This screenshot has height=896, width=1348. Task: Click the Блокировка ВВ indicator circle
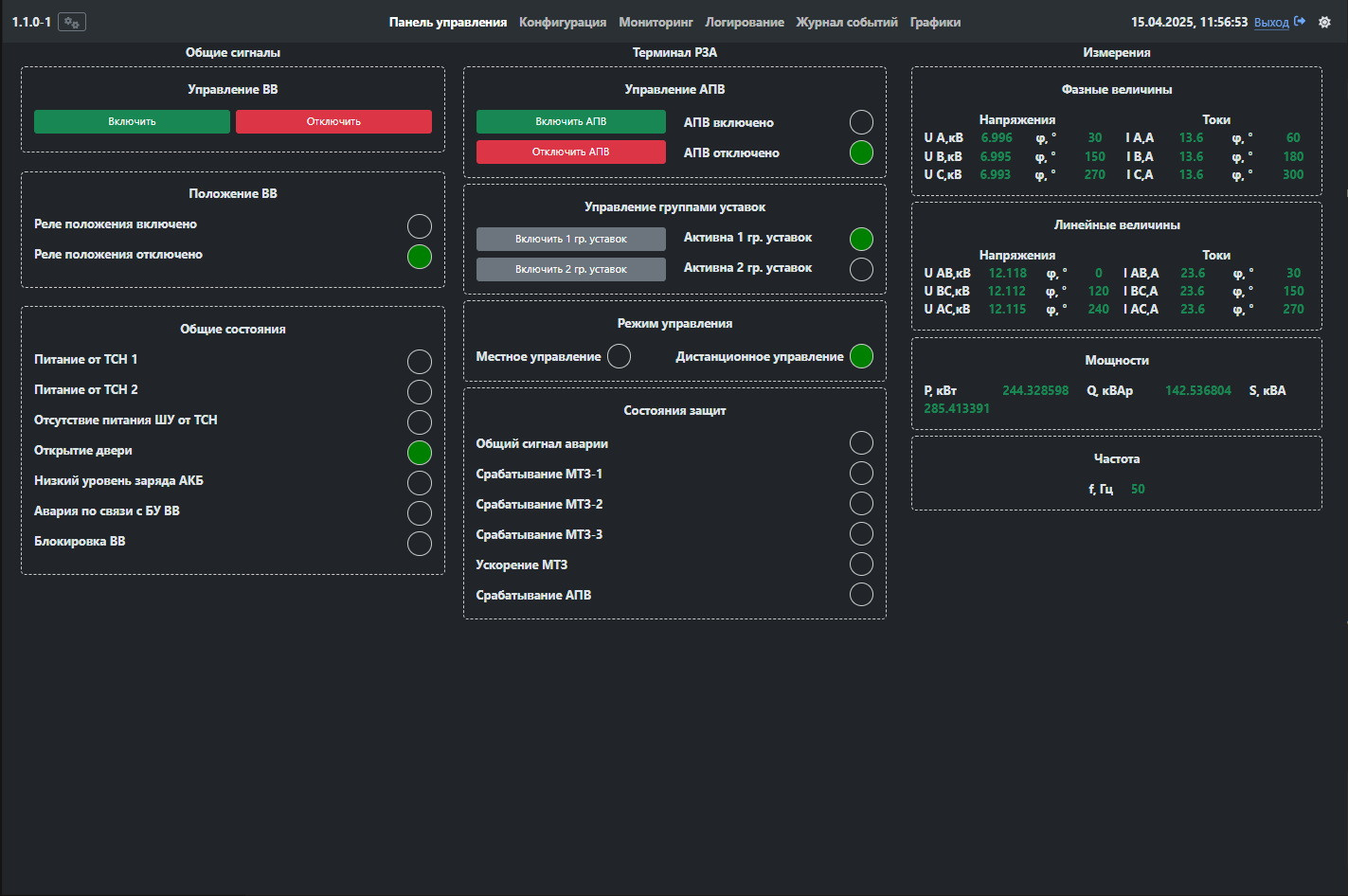(419, 544)
